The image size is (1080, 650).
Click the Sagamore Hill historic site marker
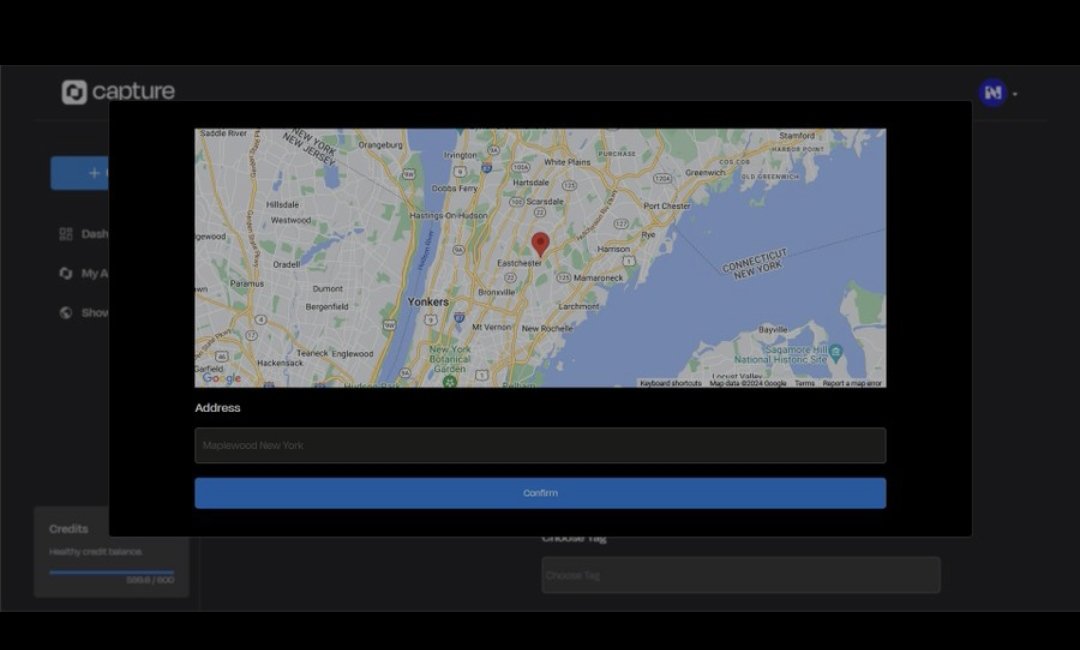click(835, 353)
